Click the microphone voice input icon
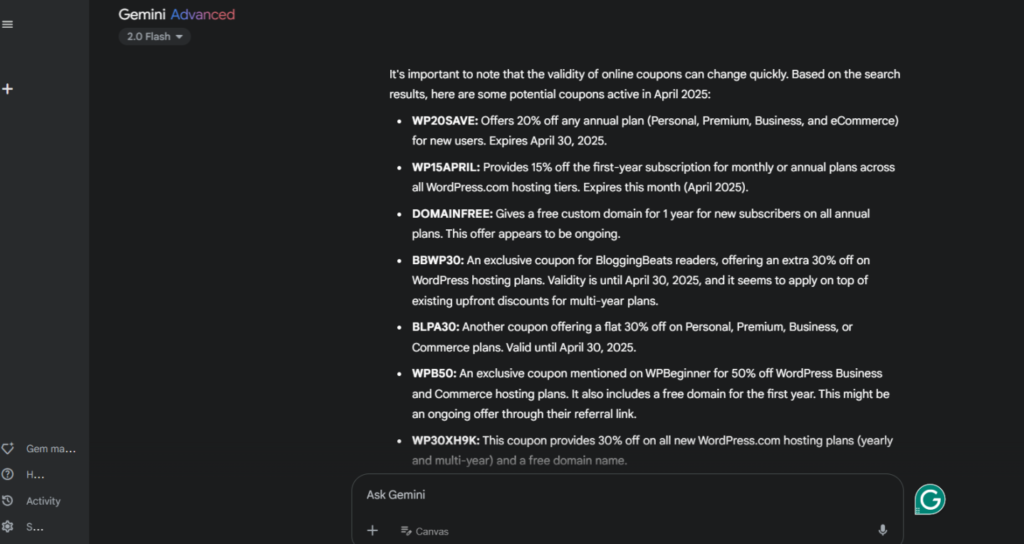 pos(882,530)
